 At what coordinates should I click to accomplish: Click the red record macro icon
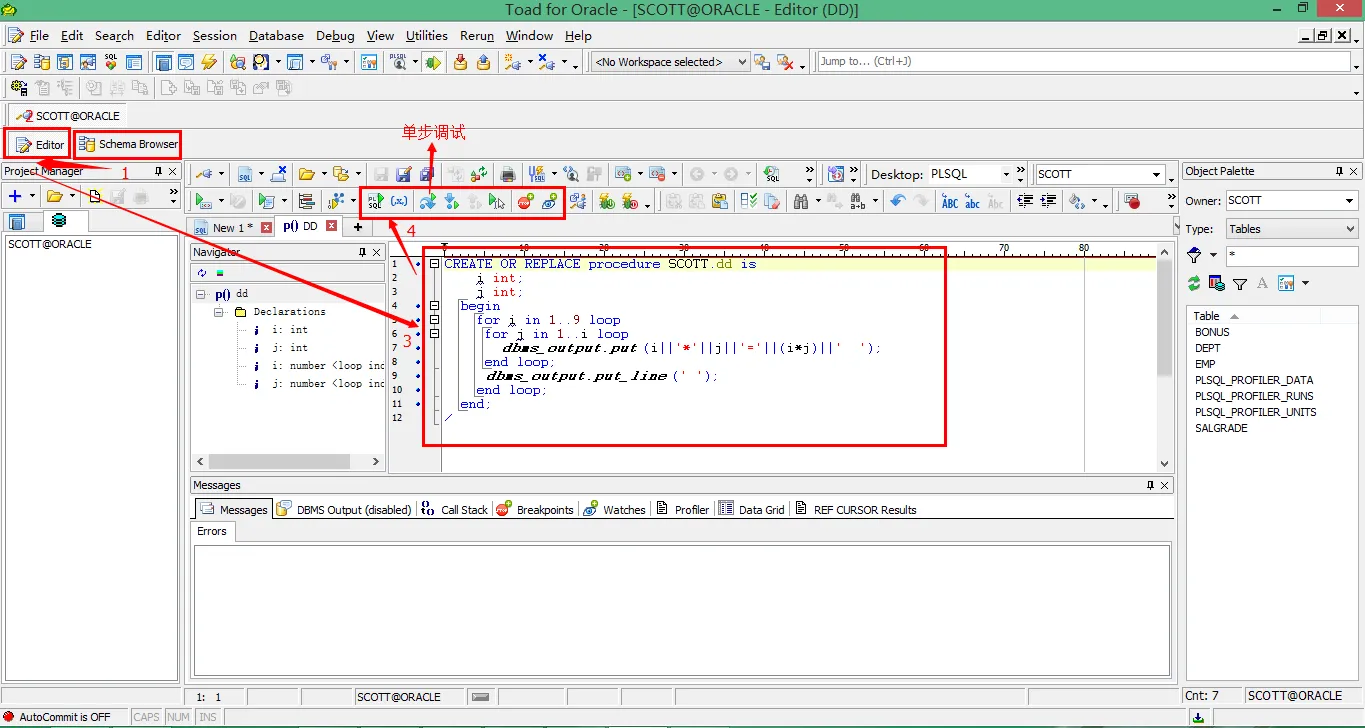point(1132,201)
